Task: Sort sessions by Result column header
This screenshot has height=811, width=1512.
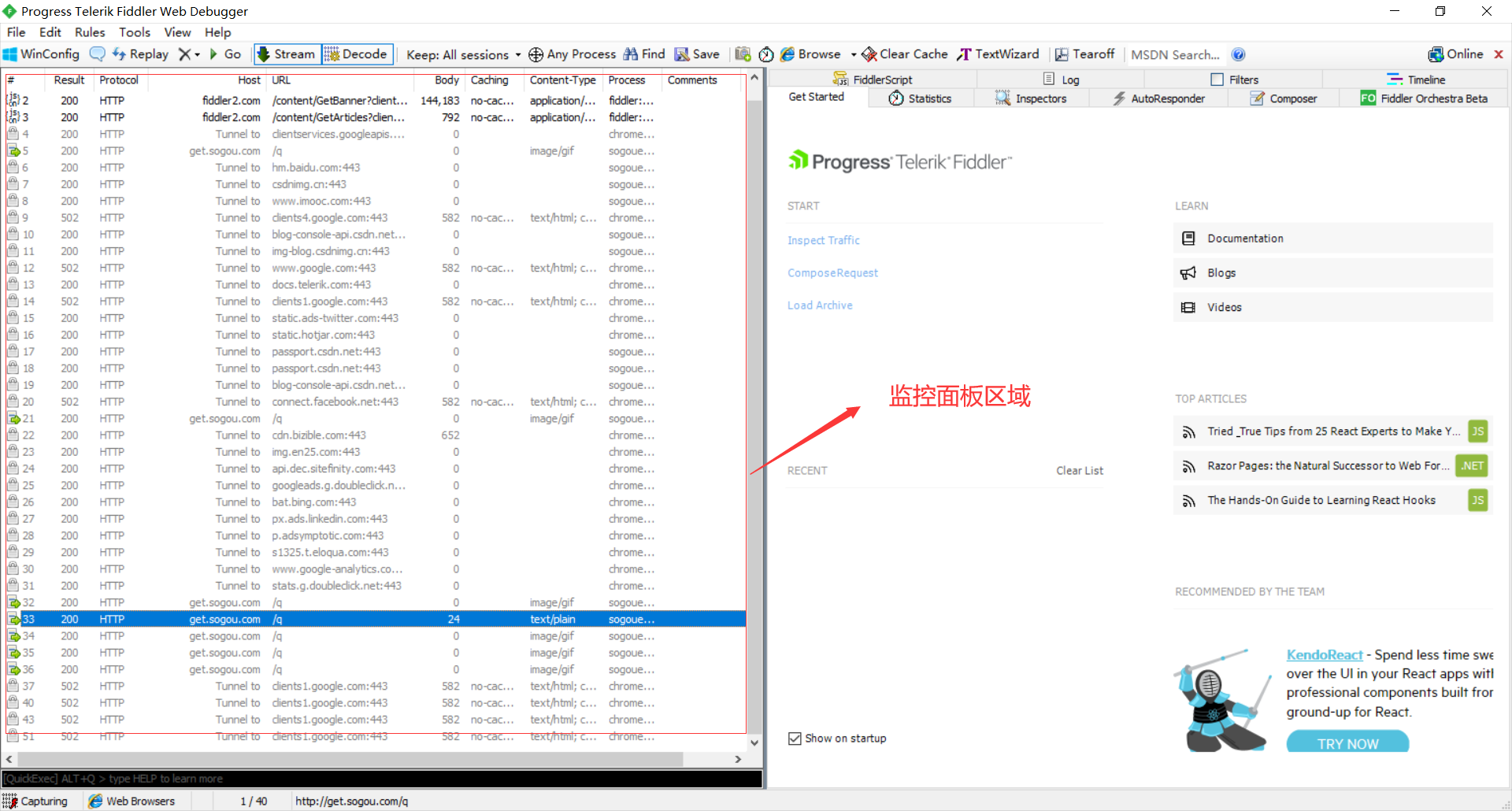Action: [x=69, y=80]
